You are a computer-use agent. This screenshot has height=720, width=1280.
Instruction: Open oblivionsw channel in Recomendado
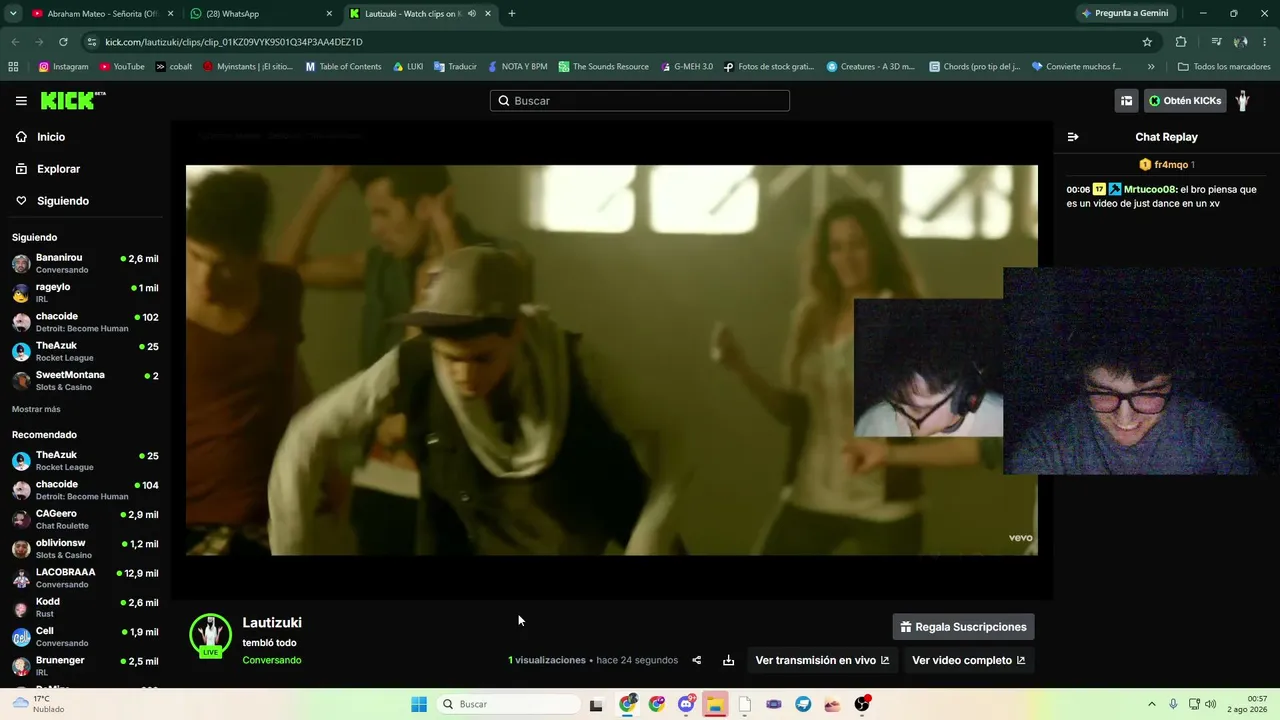pos(85,549)
